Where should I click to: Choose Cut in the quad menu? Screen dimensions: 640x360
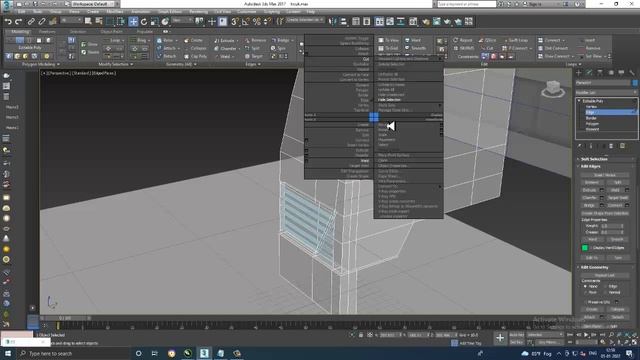click(366, 59)
